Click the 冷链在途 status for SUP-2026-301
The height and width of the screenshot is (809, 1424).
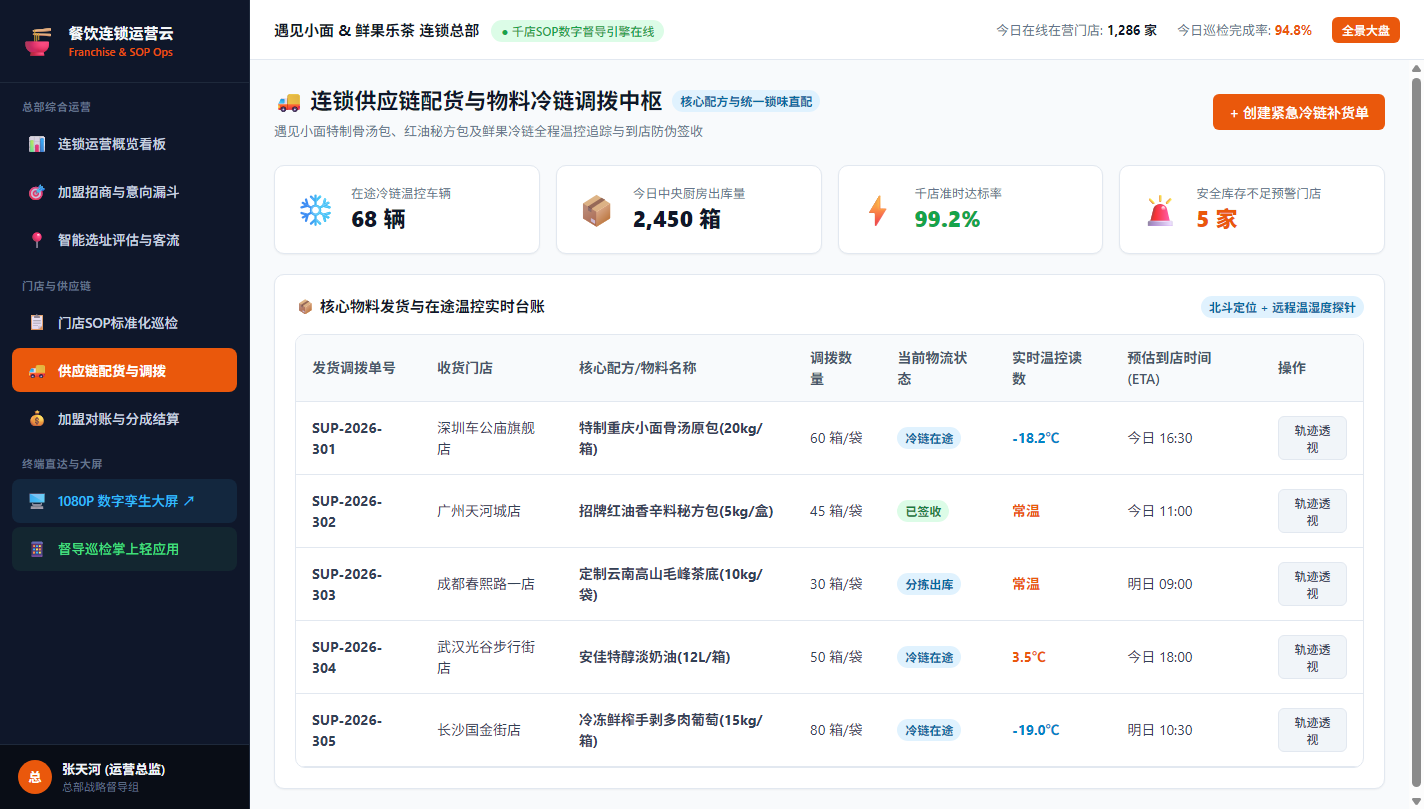(x=929, y=438)
